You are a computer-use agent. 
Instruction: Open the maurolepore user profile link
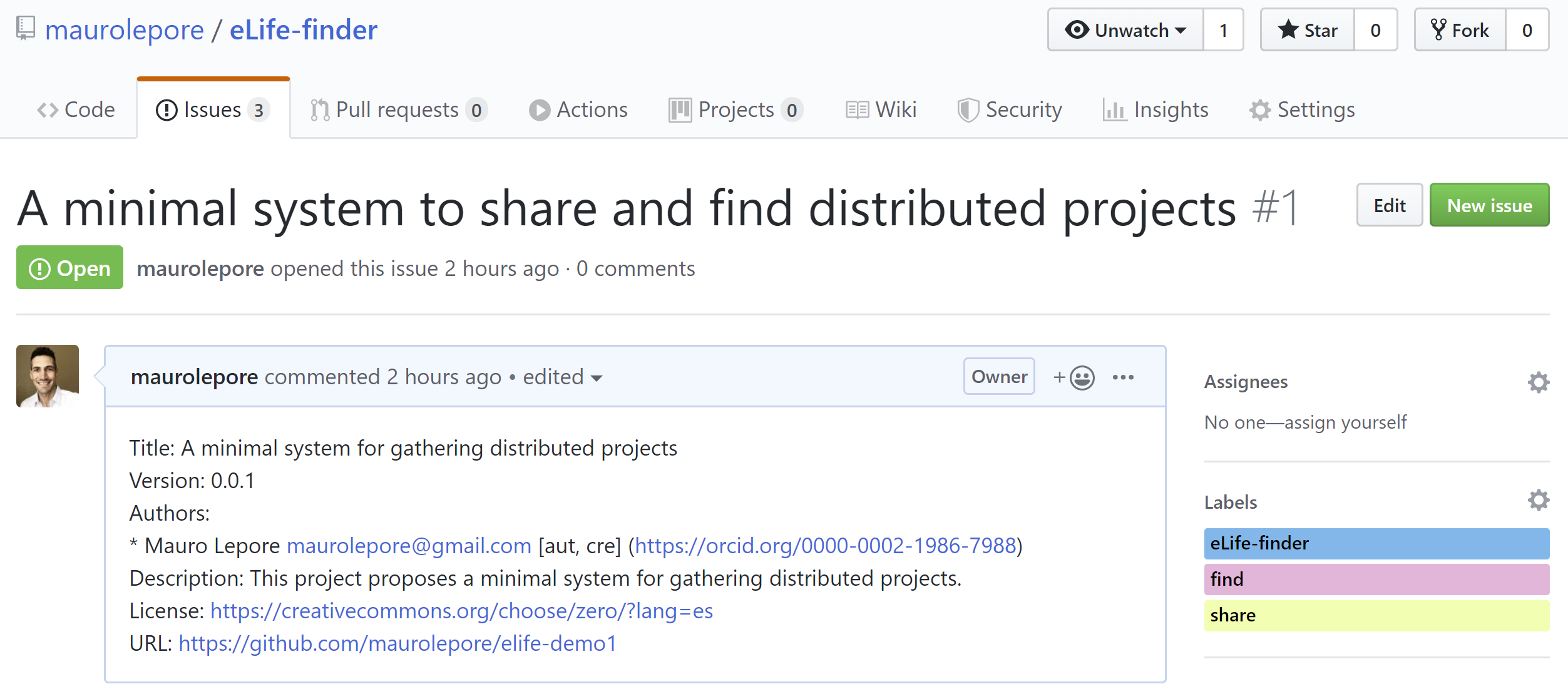coord(125,30)
